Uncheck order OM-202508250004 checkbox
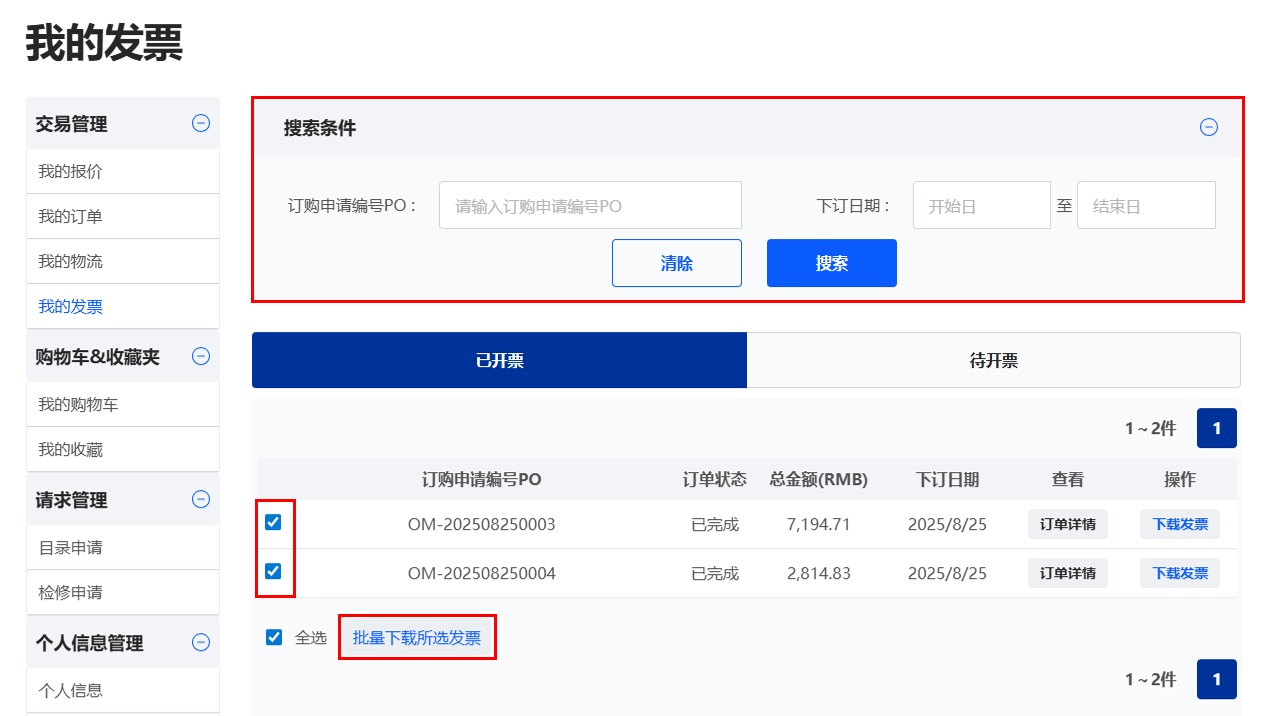 click(273, 571)
